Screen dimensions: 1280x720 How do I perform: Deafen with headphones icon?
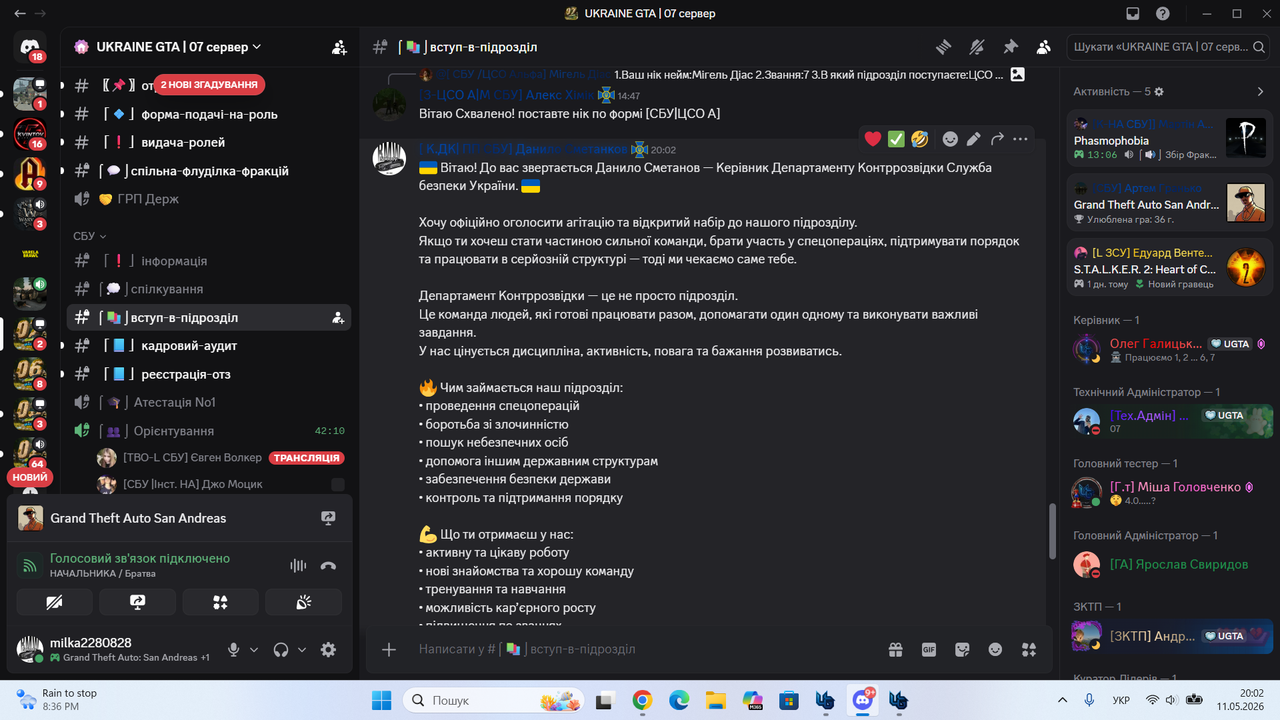tap(281, 650)
